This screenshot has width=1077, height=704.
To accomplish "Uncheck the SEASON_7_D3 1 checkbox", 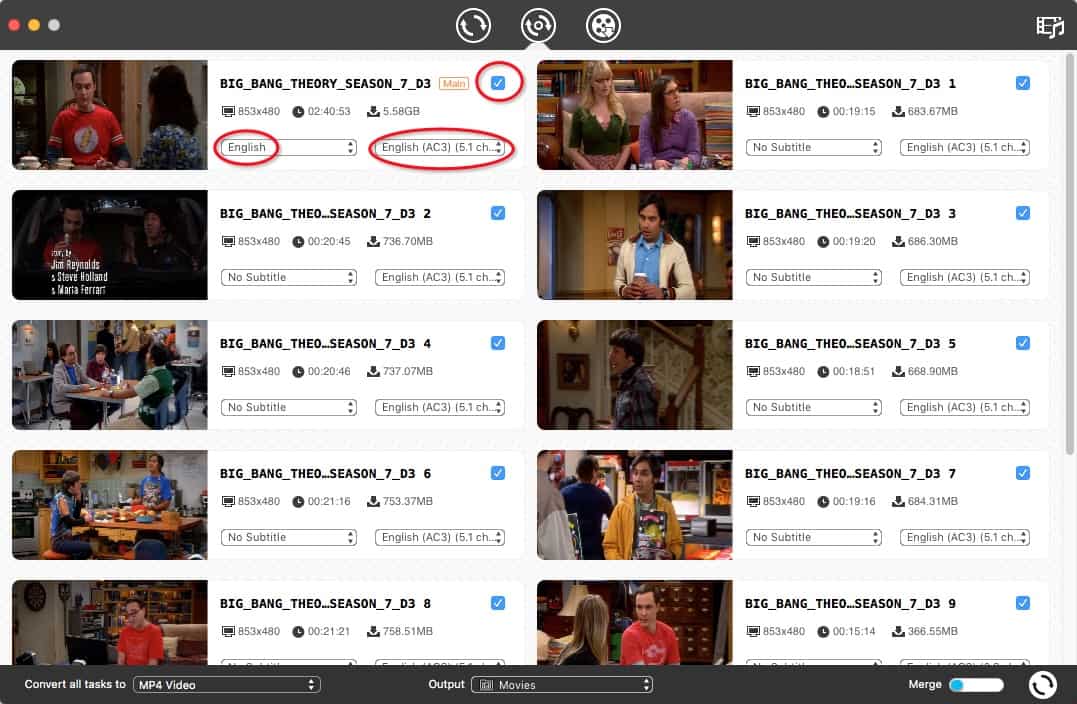I will [1023, 83].
